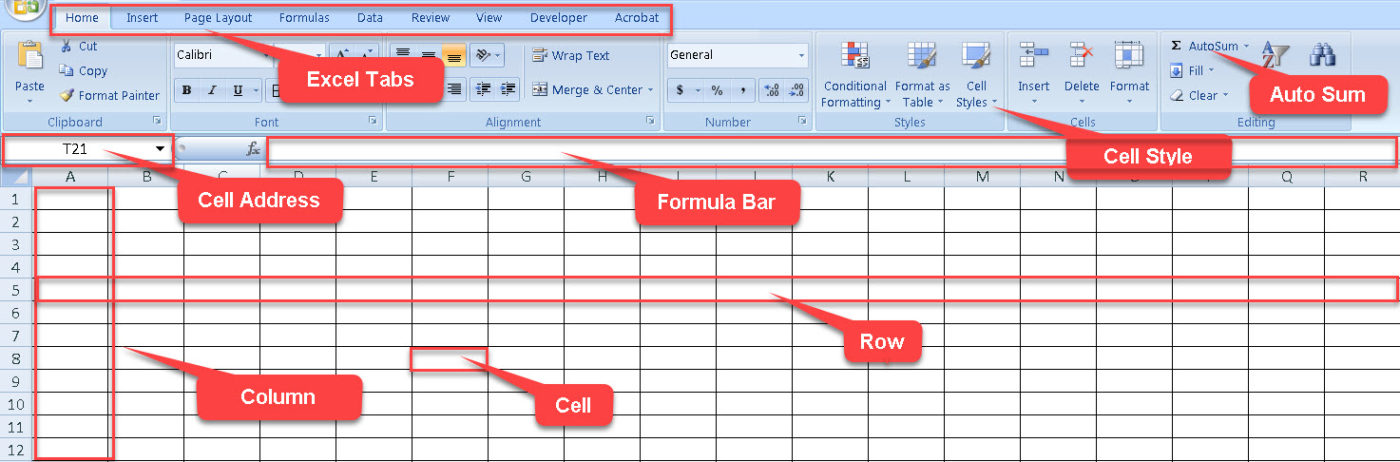Switch to the Formulas tab
This screenshot has height=462, width=1400.
pyautogui.click(x=304, y=18)
